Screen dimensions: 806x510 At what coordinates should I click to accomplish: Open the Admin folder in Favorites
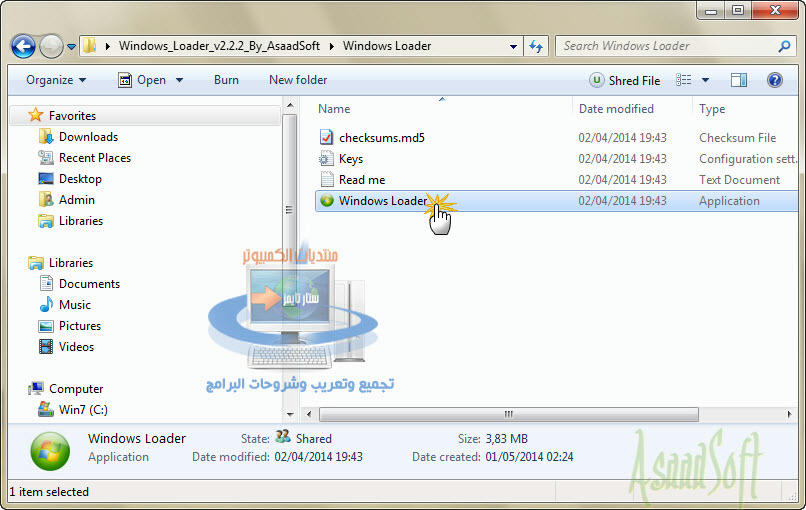click(76, 199)
